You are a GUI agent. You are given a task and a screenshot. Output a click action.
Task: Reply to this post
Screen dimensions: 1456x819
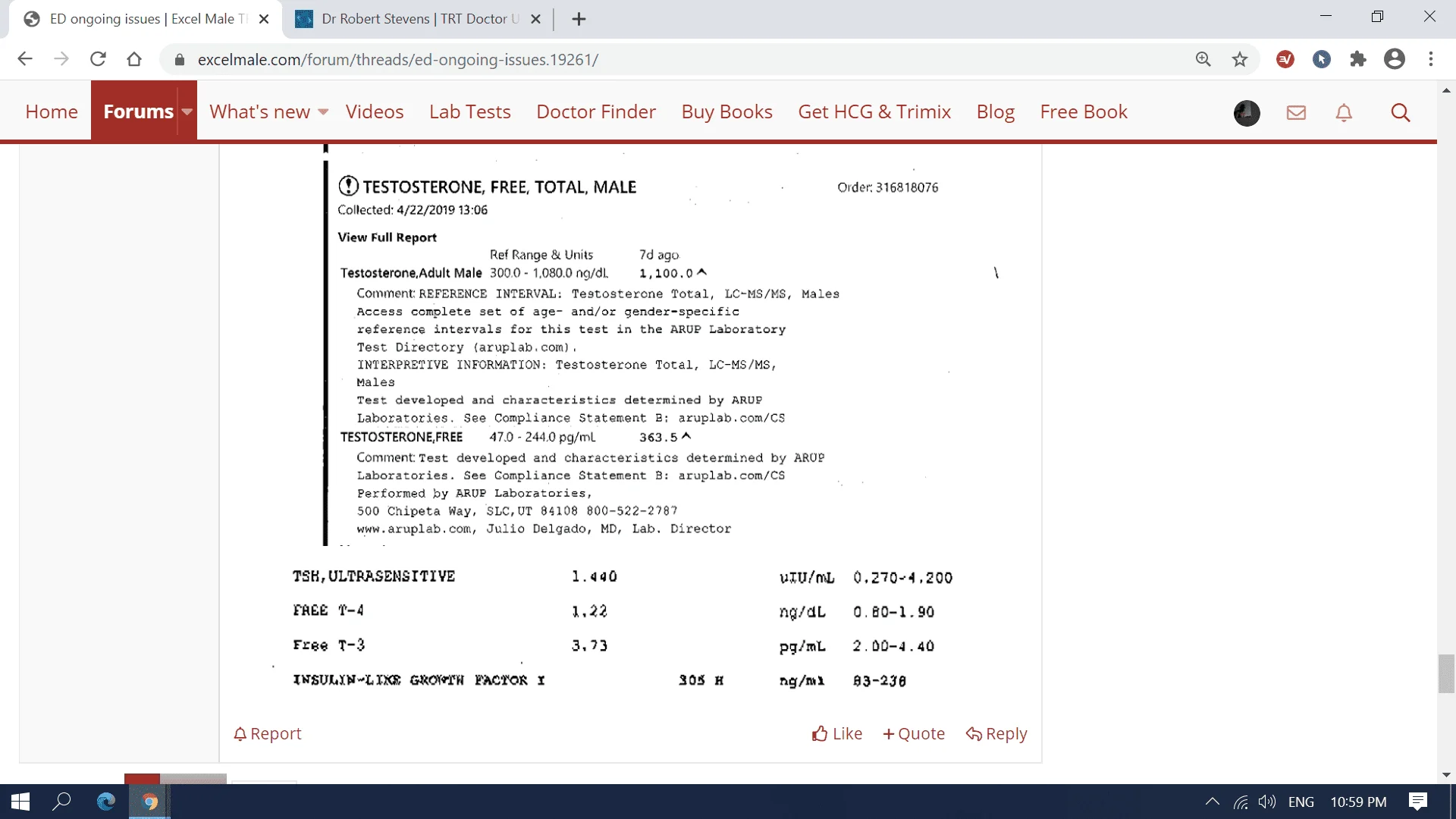(x=996, y=733)
